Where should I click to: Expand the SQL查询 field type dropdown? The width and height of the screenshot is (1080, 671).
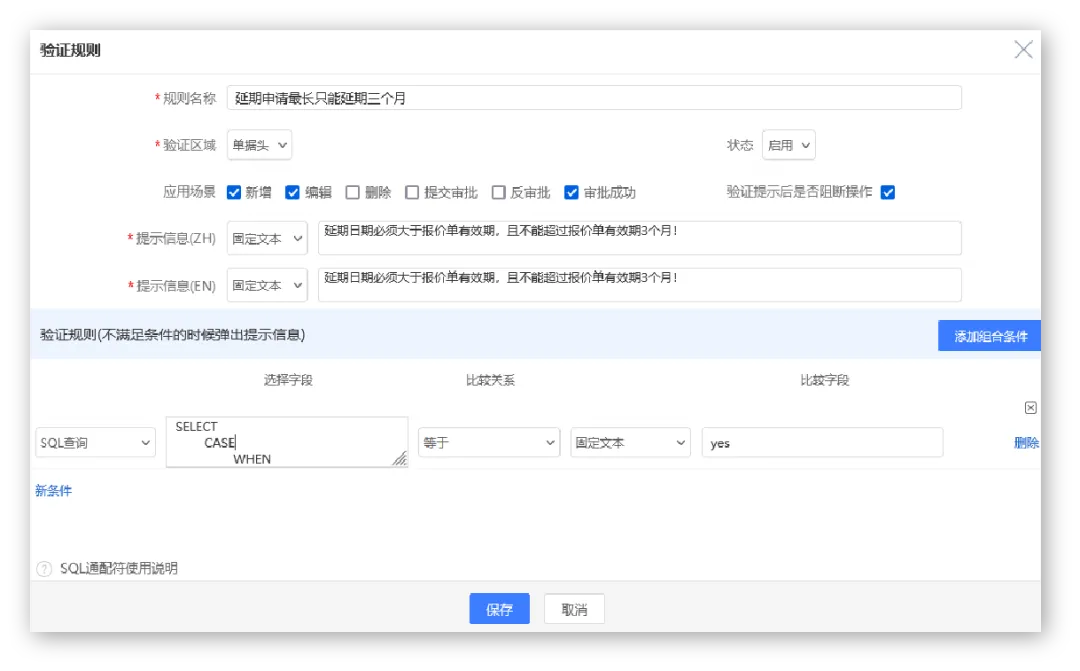click(x=95, y=443)
